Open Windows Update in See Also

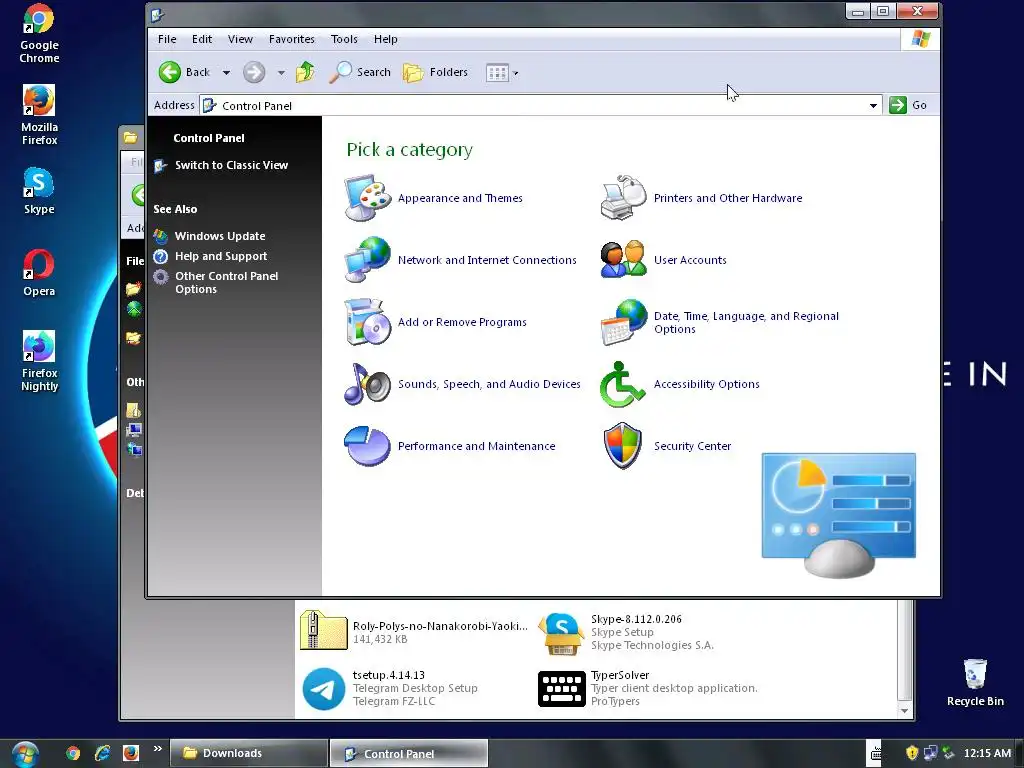click(220, 236)
